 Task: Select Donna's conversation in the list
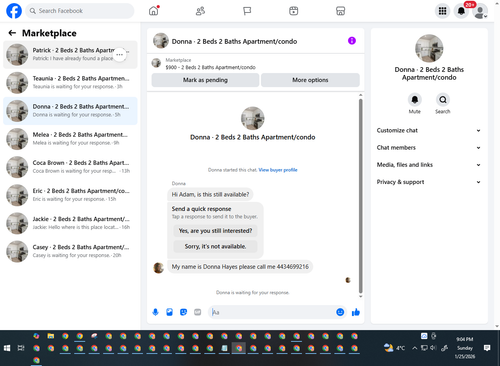click(x=70, y=111)
